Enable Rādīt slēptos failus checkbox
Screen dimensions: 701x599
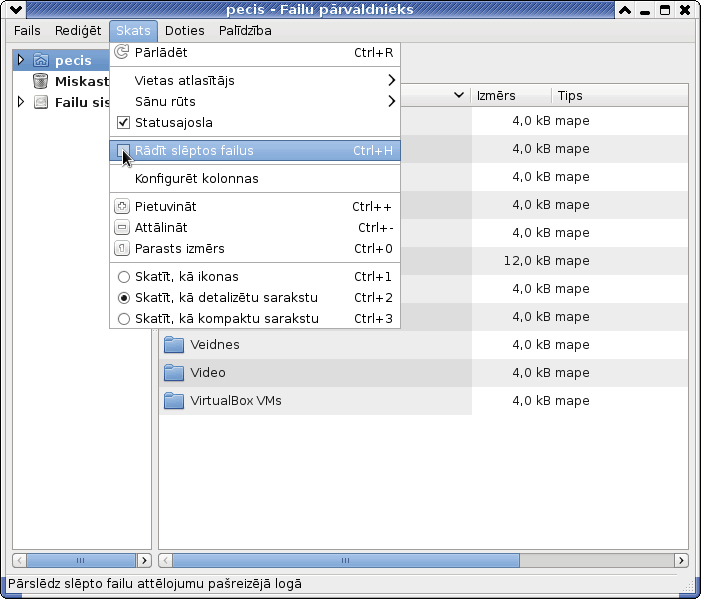click(123, 151)
